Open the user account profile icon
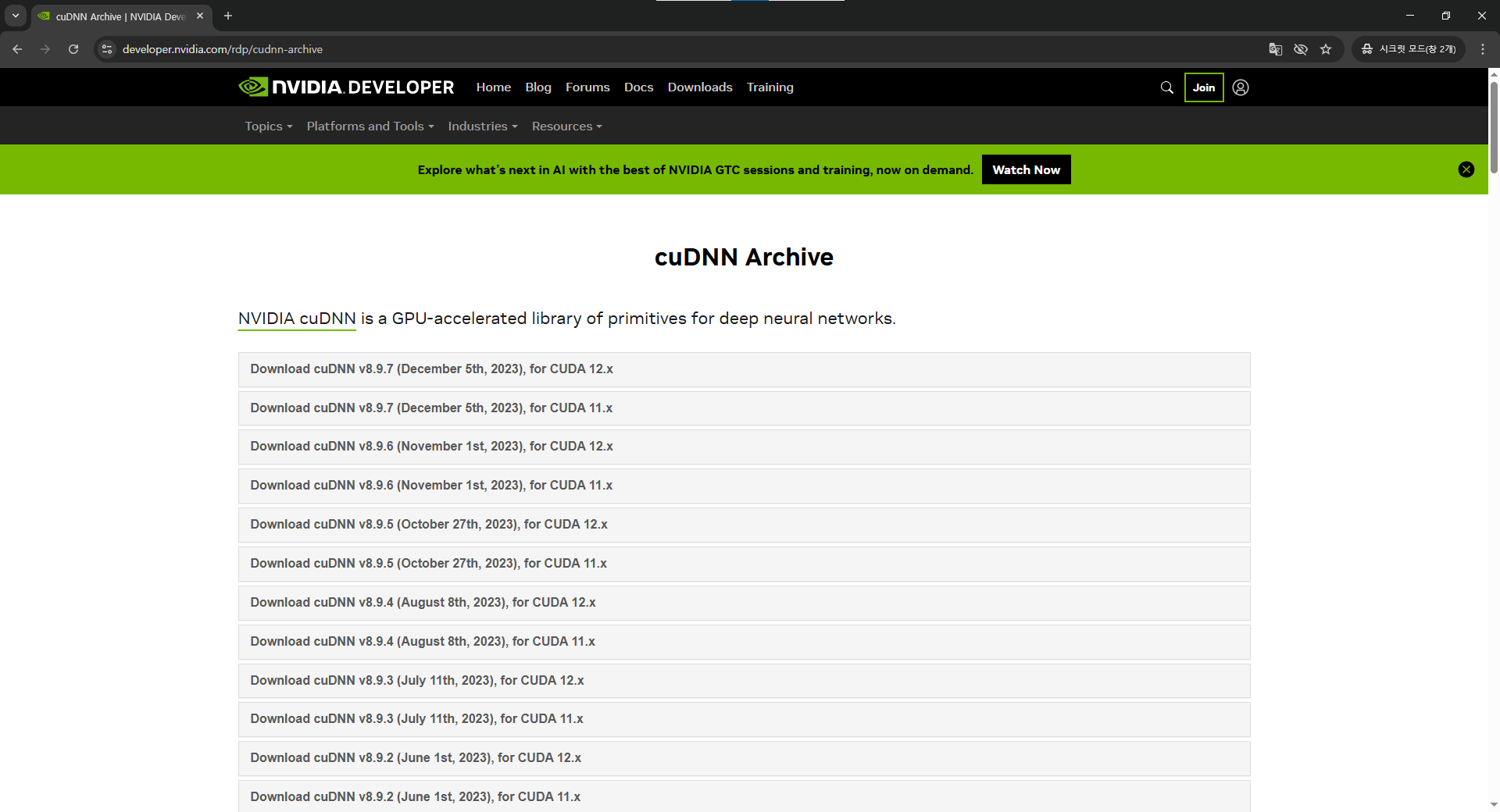 [1241, 87]
